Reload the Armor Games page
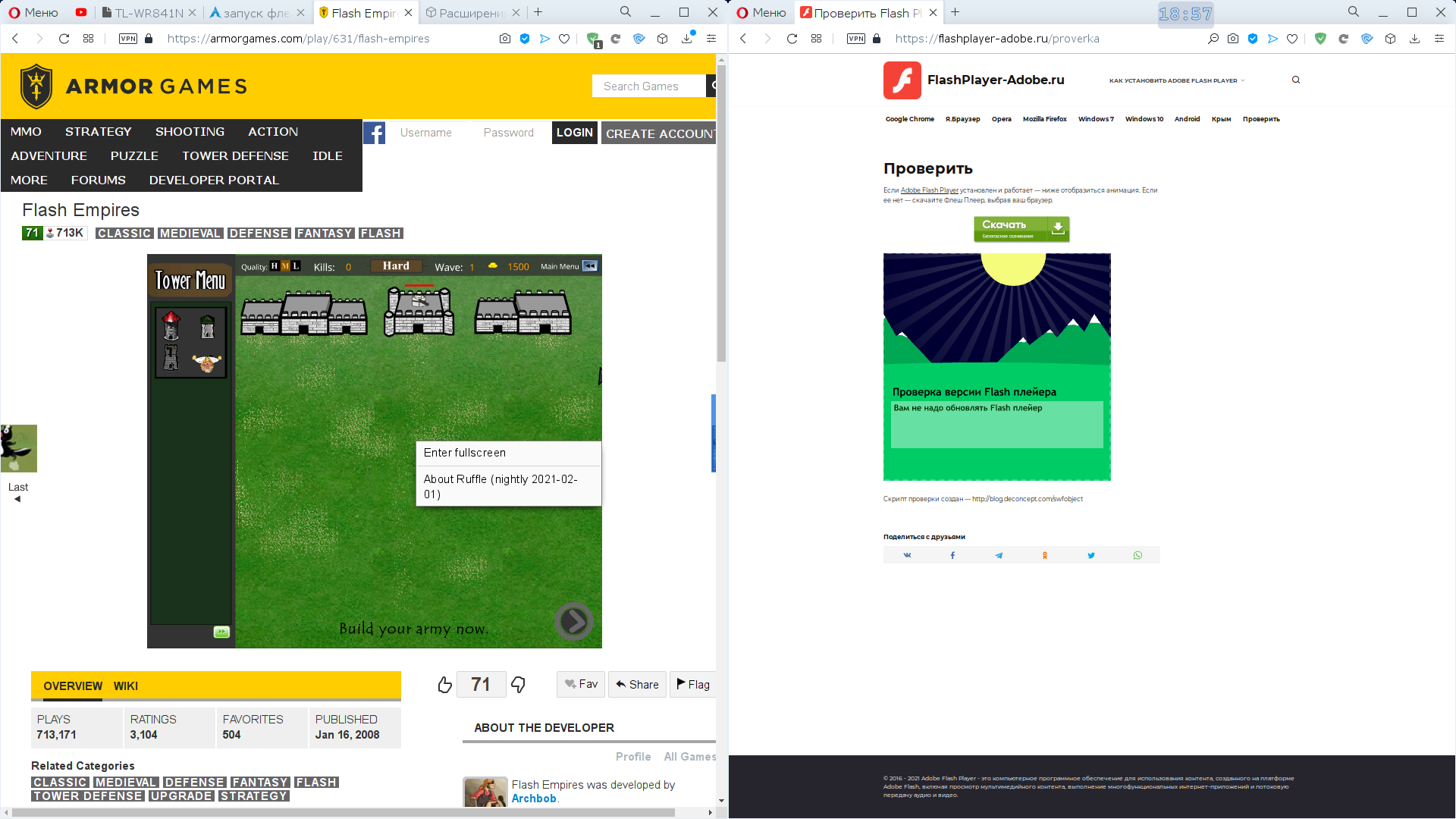The width and height of the screenshot is (1456, 819). click(64, 39)
